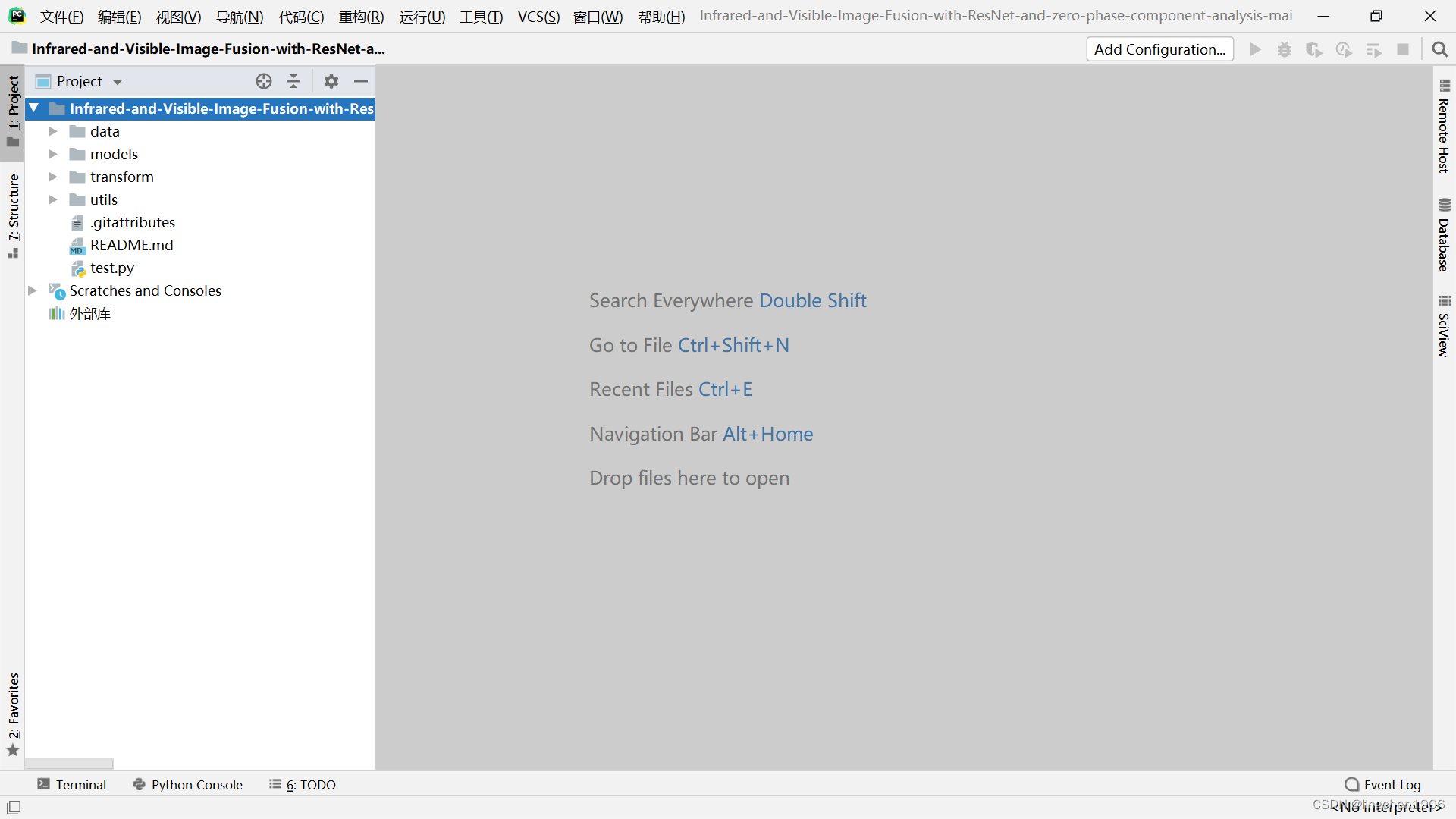The width and height of the screenshot is (1456, 819).
Task: Click the locate/scroll-from-source target icon
Action: (263, 81)
